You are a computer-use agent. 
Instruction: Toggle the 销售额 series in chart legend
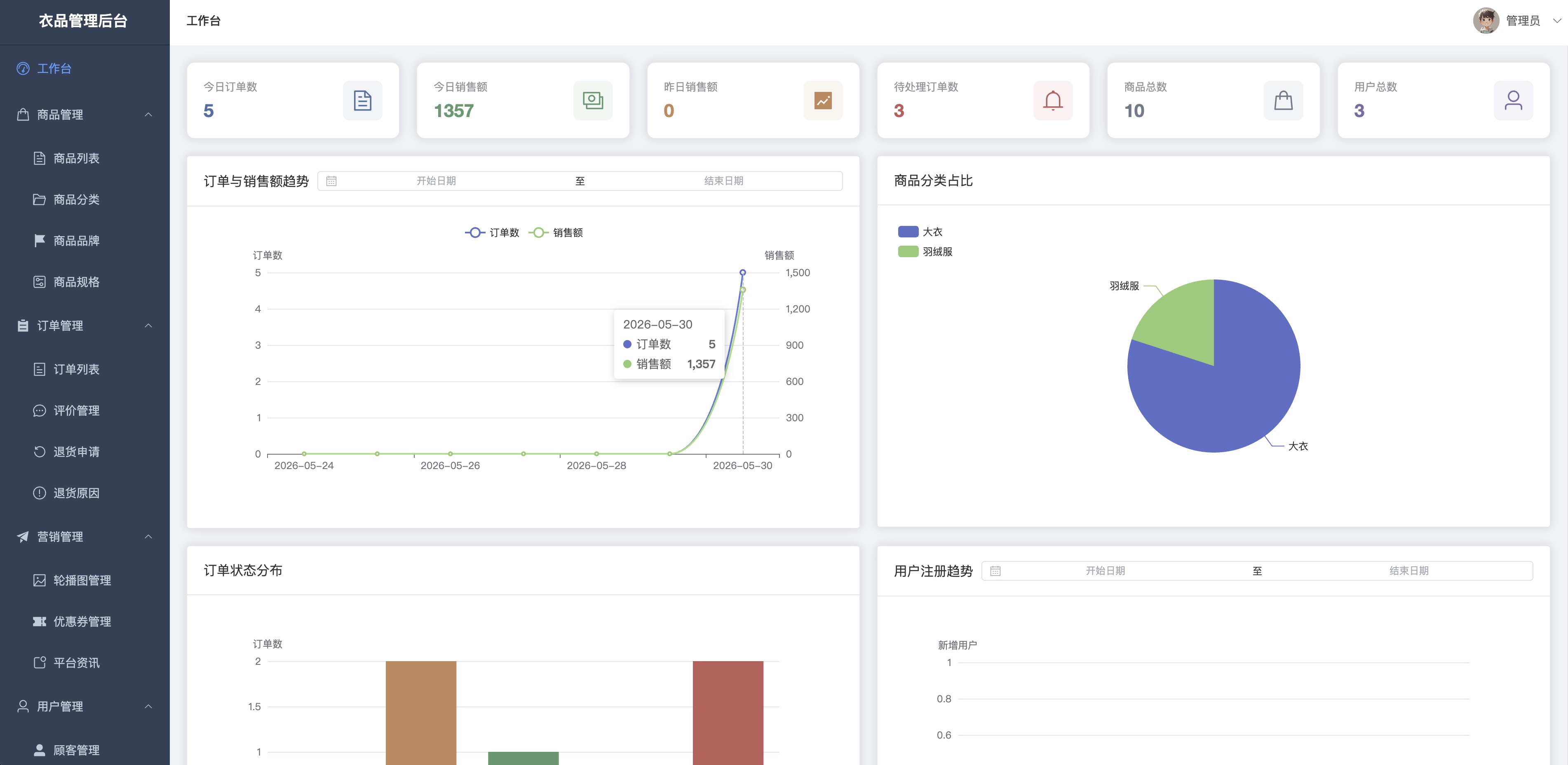pos(556,233)
